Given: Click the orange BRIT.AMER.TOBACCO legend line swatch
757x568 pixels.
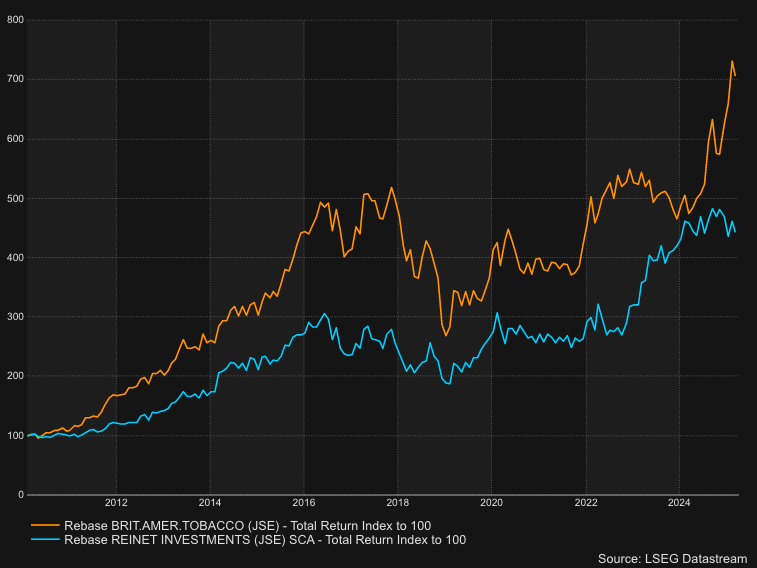Looking at the screenshot, I should point(45,525).
